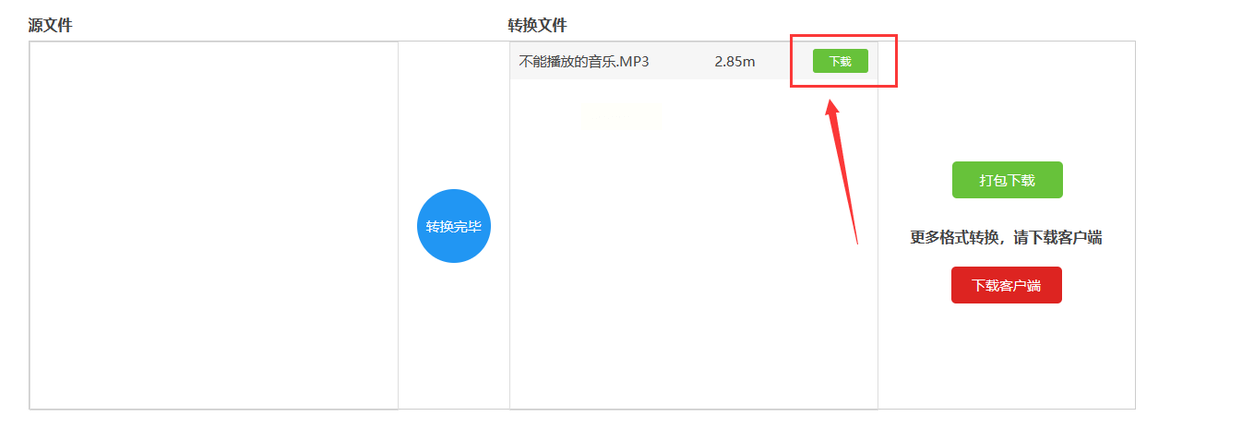Click the 转换文件 heading
This screenshot has width=1242, height=440.
pyautogui.click(x=537, y=25)
